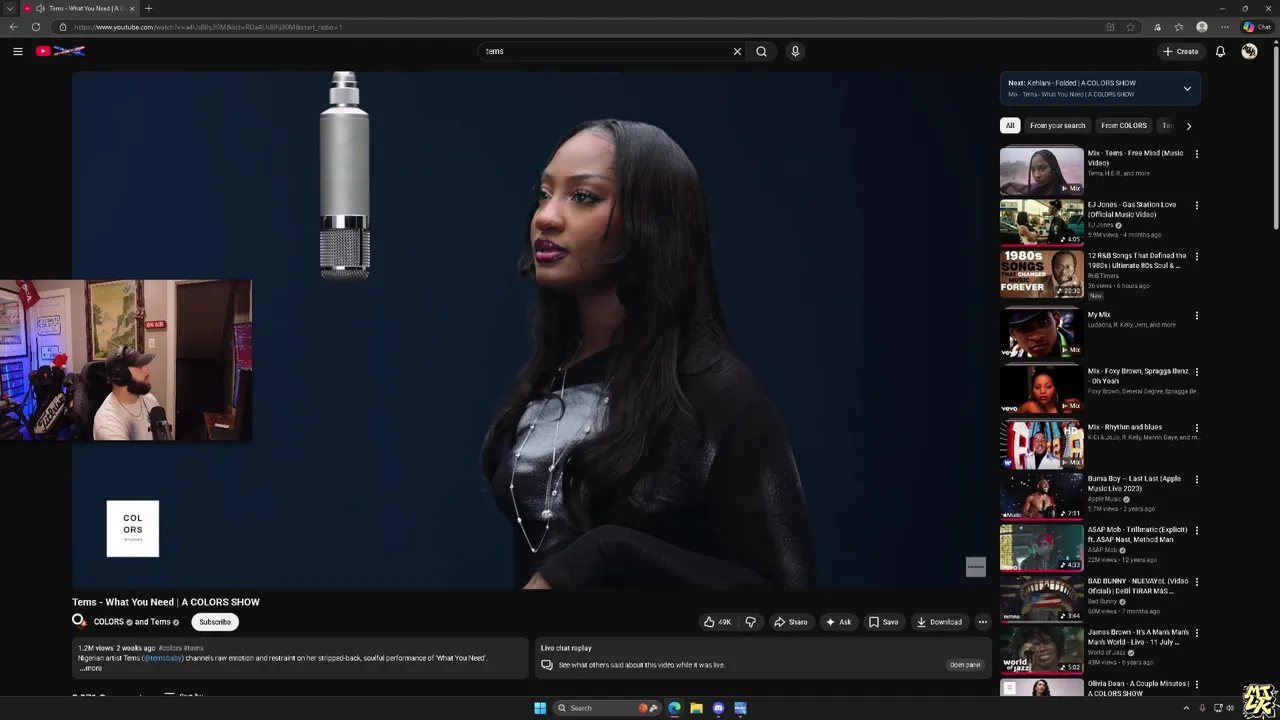Select the All filter chip

click(x=1010, y=125)
